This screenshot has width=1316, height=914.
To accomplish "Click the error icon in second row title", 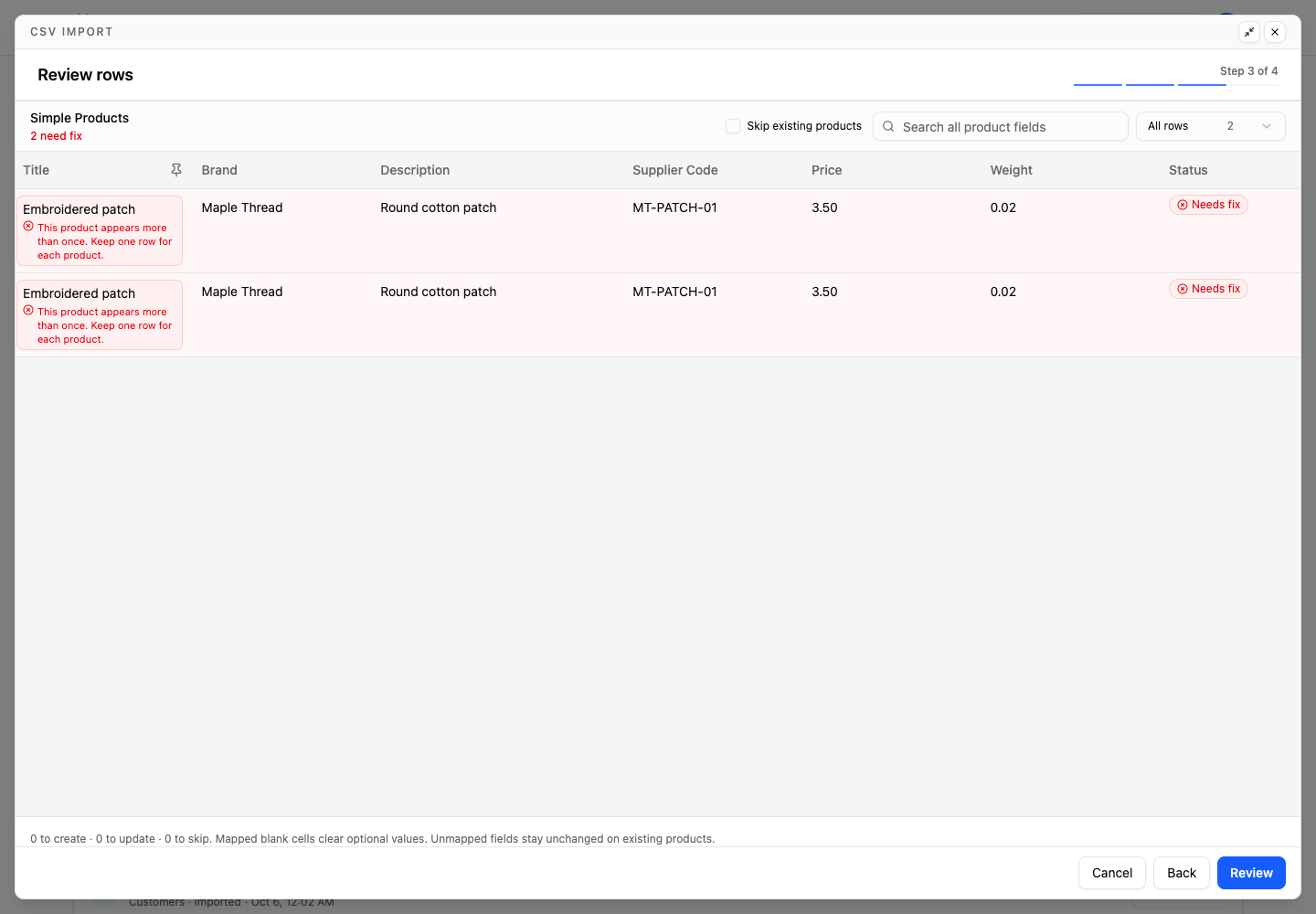I will point(28,311).
